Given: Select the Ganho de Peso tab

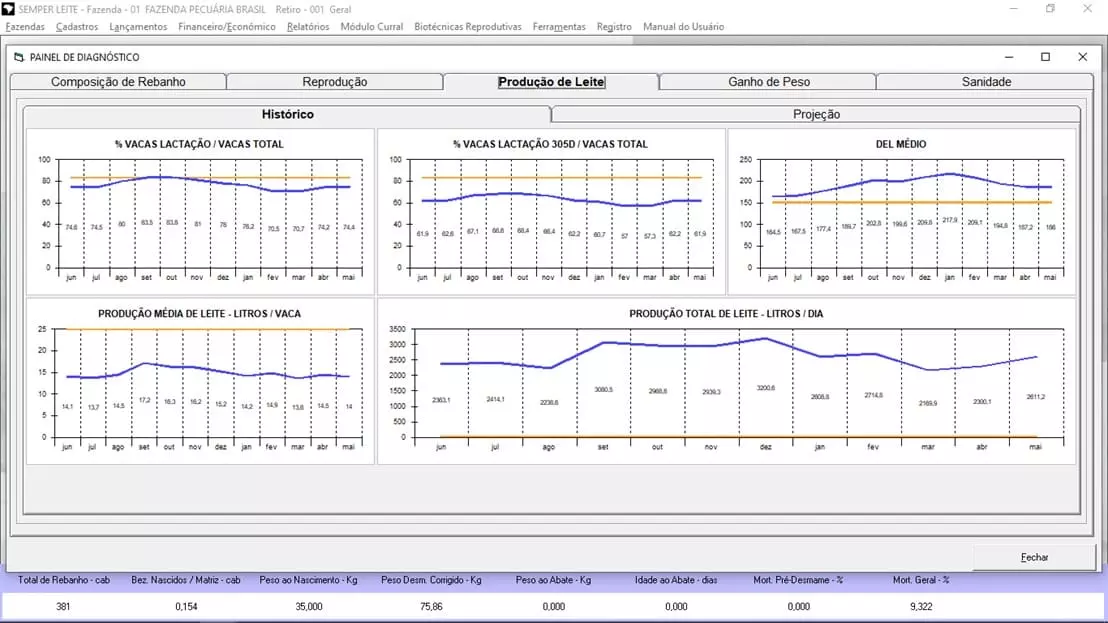Looking at the screenshot, I should (x=768, y=82).
